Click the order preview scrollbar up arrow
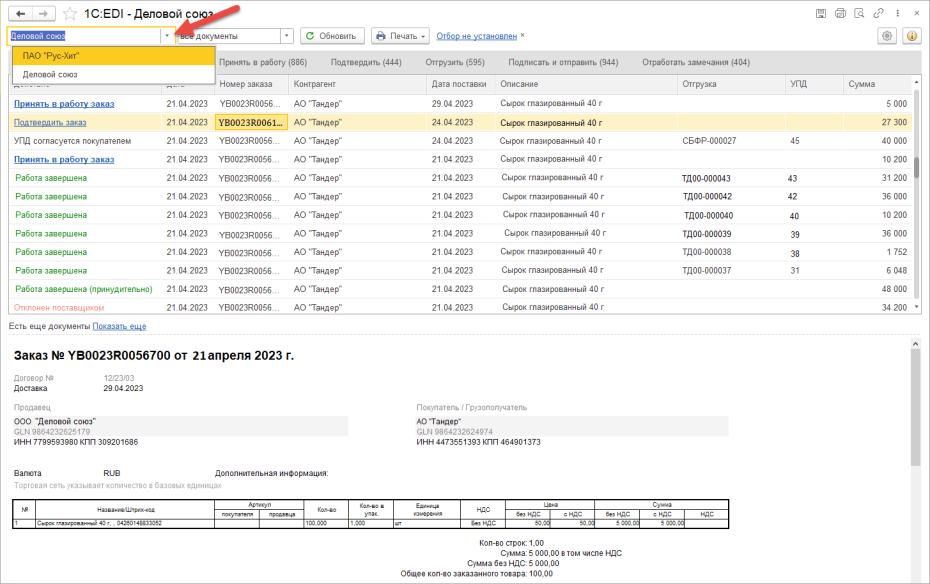Screen dimensions: 930x584 915,343
